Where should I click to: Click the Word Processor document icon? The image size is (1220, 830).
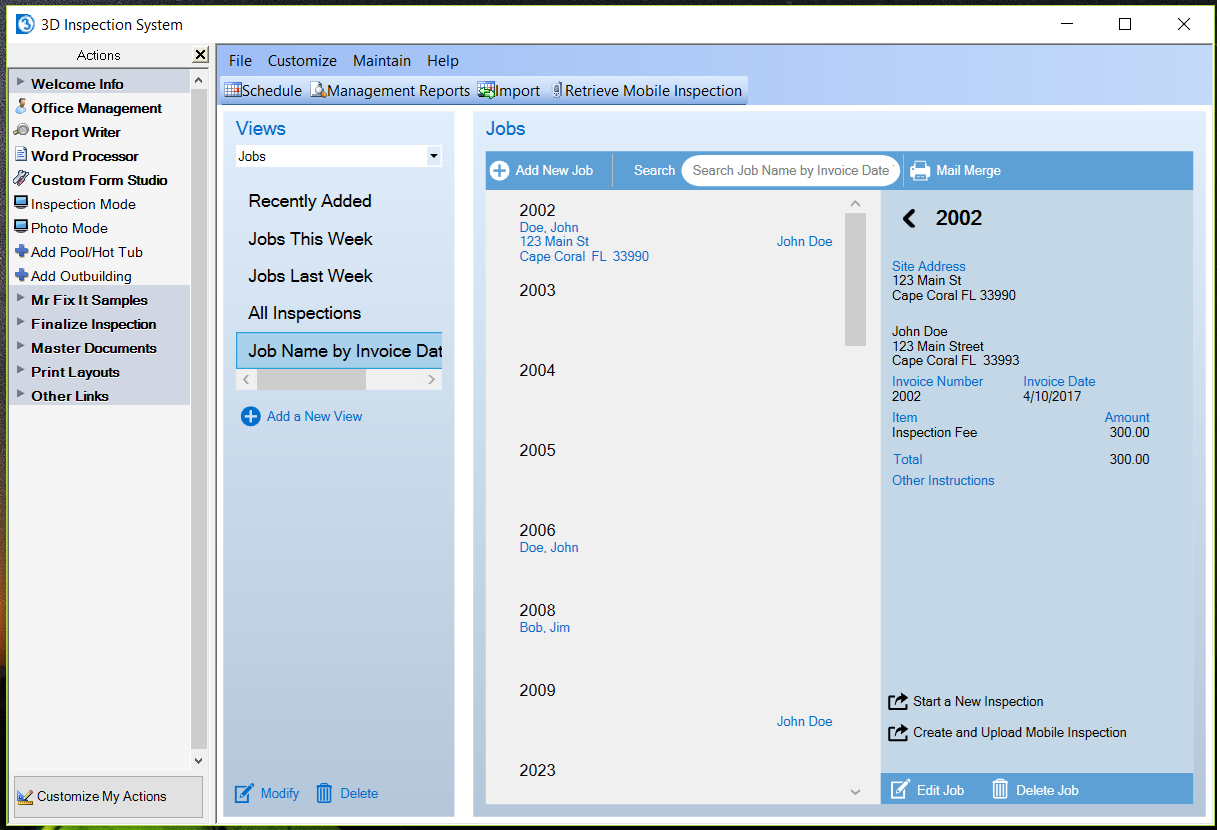[21, 155]
